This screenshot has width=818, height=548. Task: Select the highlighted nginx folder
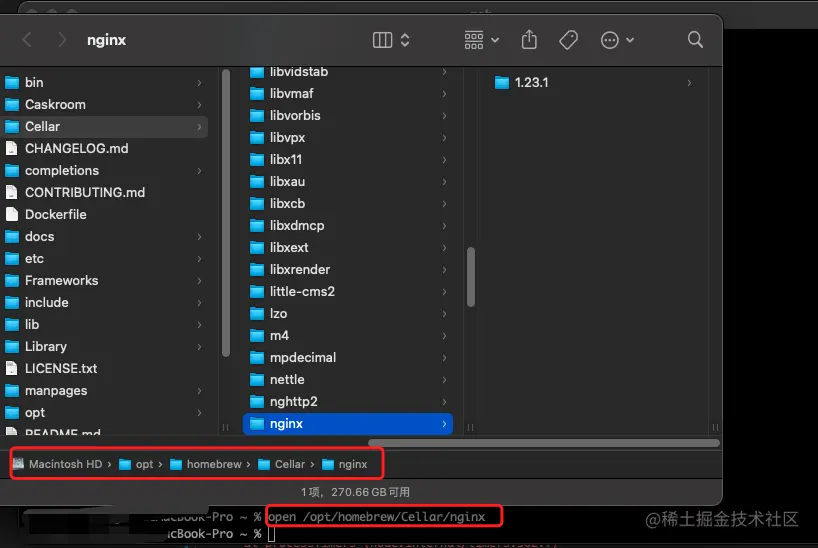pyautogui.click(x=348, y=423)
